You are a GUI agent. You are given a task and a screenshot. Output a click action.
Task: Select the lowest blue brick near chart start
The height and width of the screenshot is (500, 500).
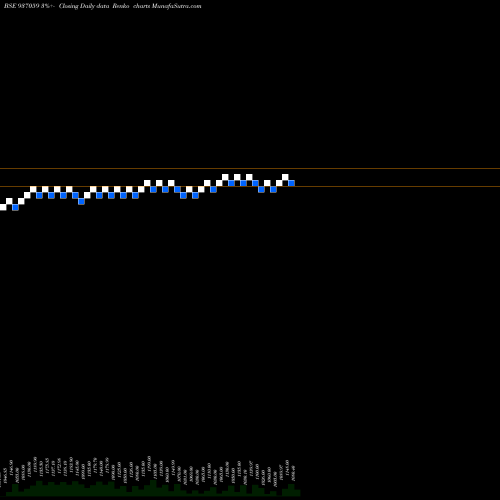(15, 207)
